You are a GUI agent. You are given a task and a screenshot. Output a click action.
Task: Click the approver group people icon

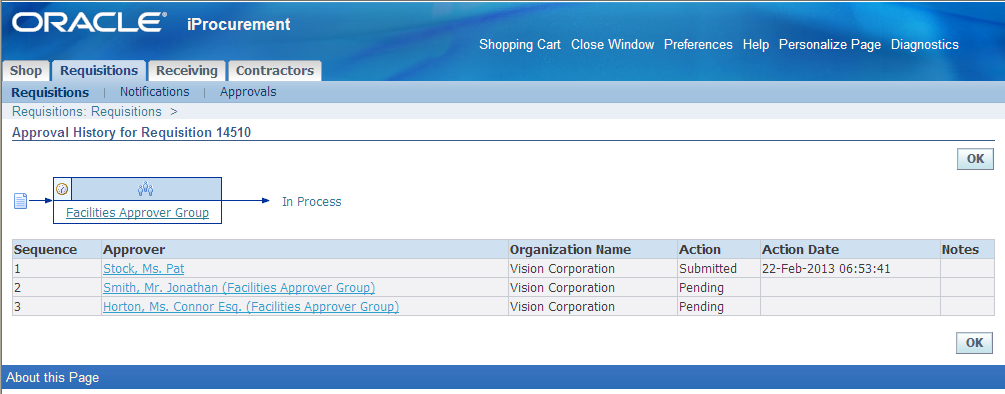[x=146, y=189]
